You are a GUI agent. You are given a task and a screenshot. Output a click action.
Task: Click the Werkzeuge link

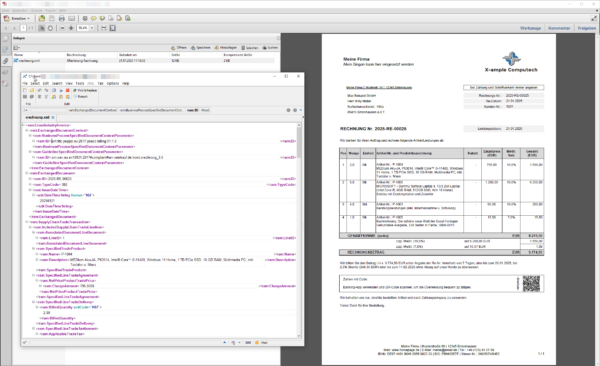tap(530, 28)
